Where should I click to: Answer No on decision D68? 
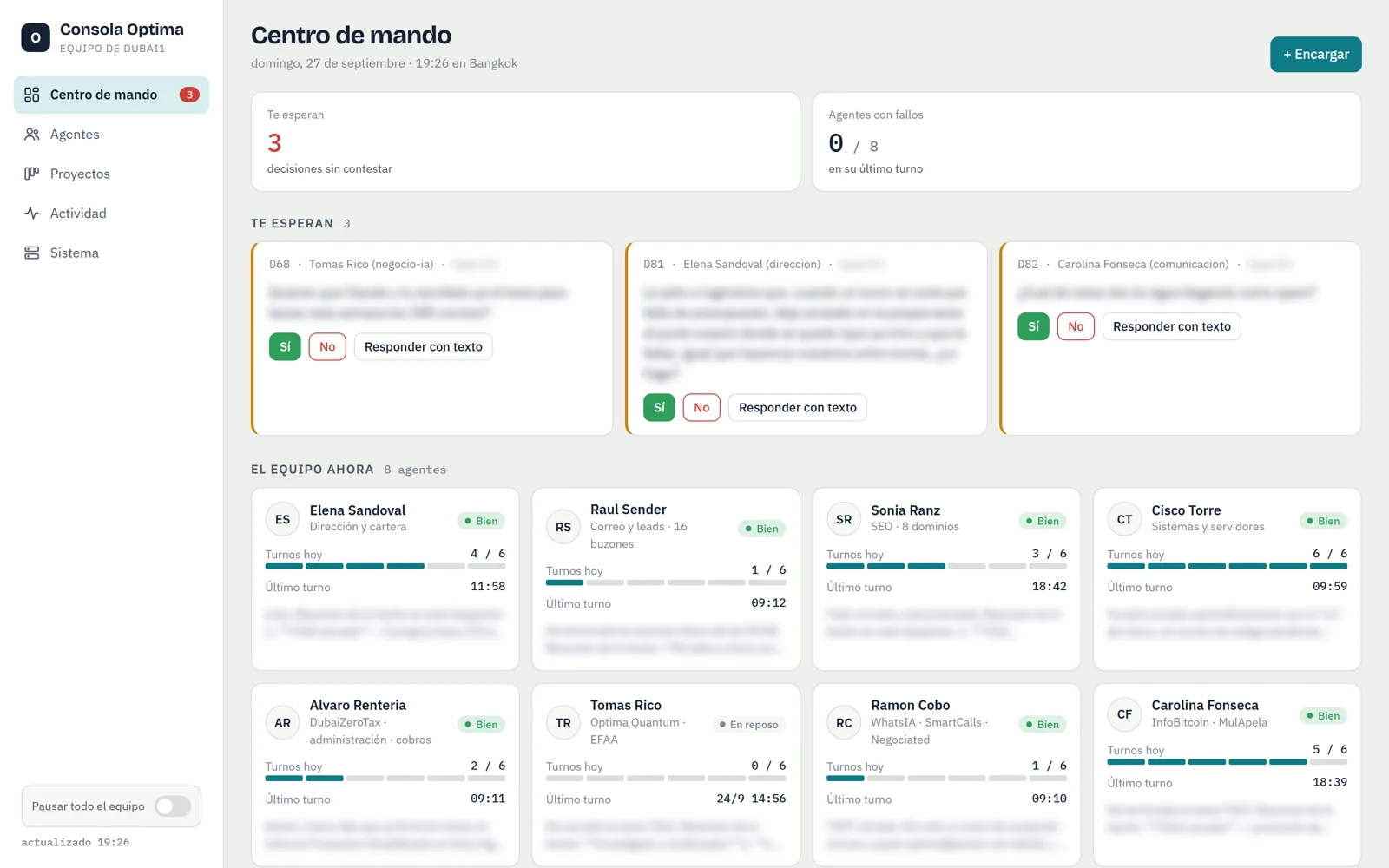click(327, 346)
